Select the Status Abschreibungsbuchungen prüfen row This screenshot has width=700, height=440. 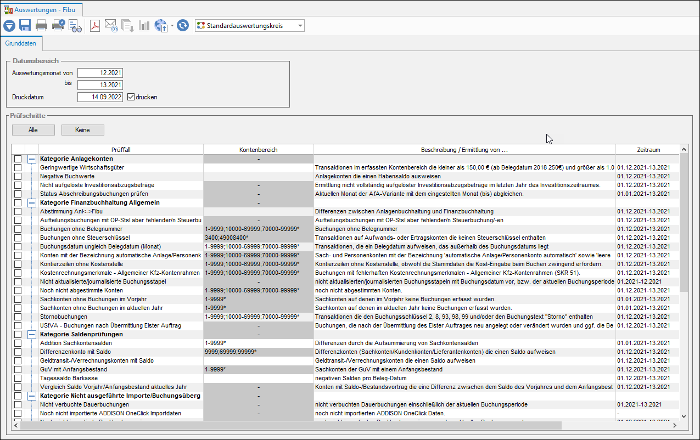346,194
